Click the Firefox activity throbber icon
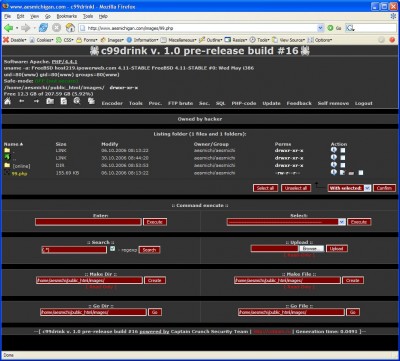The height and width of the screenshot is (361, 400). 393,16
